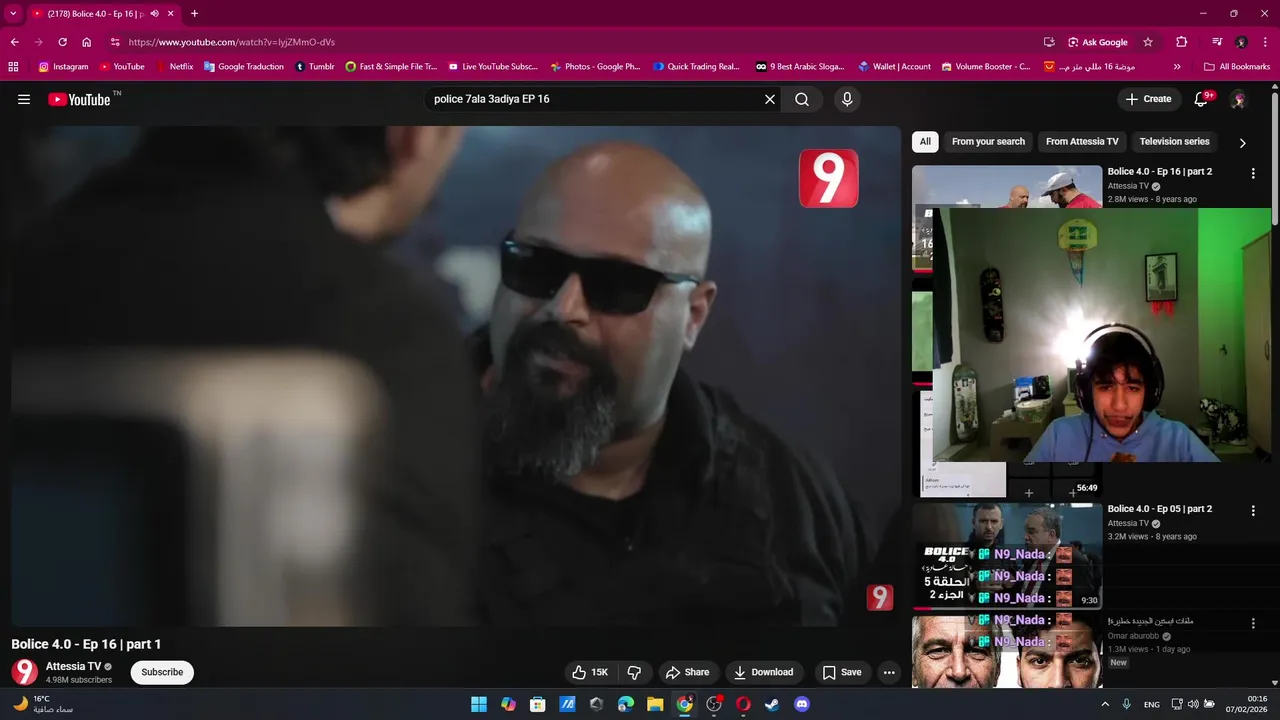Bookmark this page with the star icon
Image resolution: width=1280 pixels, height=720 pixels.
pos(1148,42)
